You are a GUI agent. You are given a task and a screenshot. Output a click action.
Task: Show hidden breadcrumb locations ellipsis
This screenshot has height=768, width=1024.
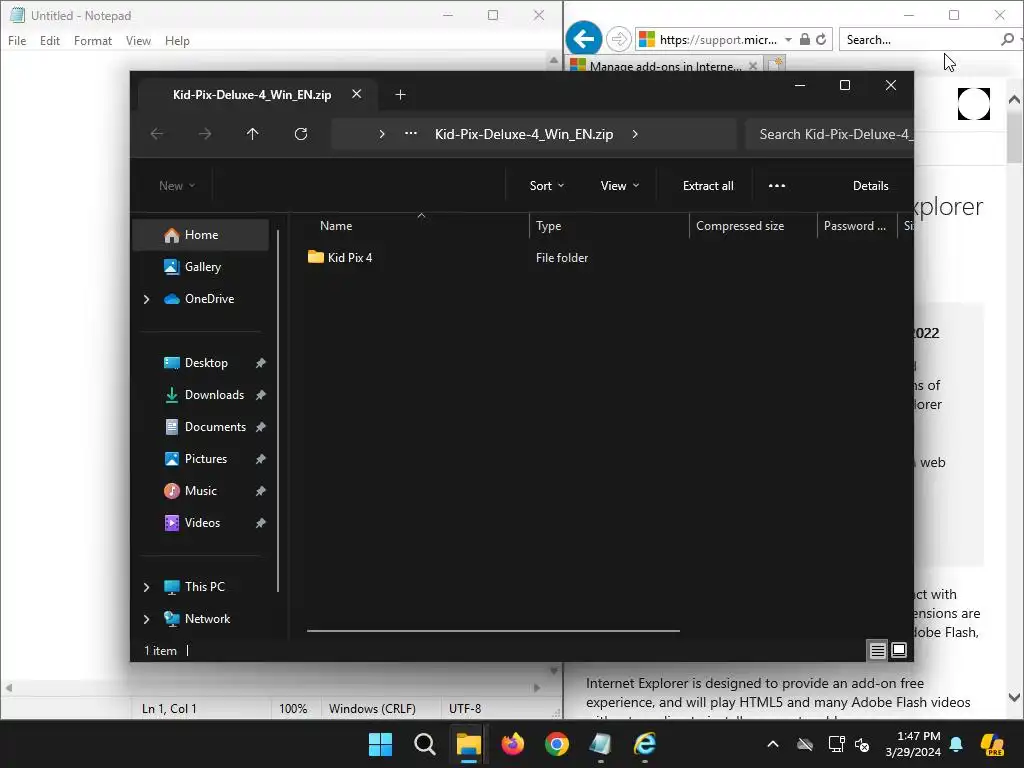coord(411,133)
